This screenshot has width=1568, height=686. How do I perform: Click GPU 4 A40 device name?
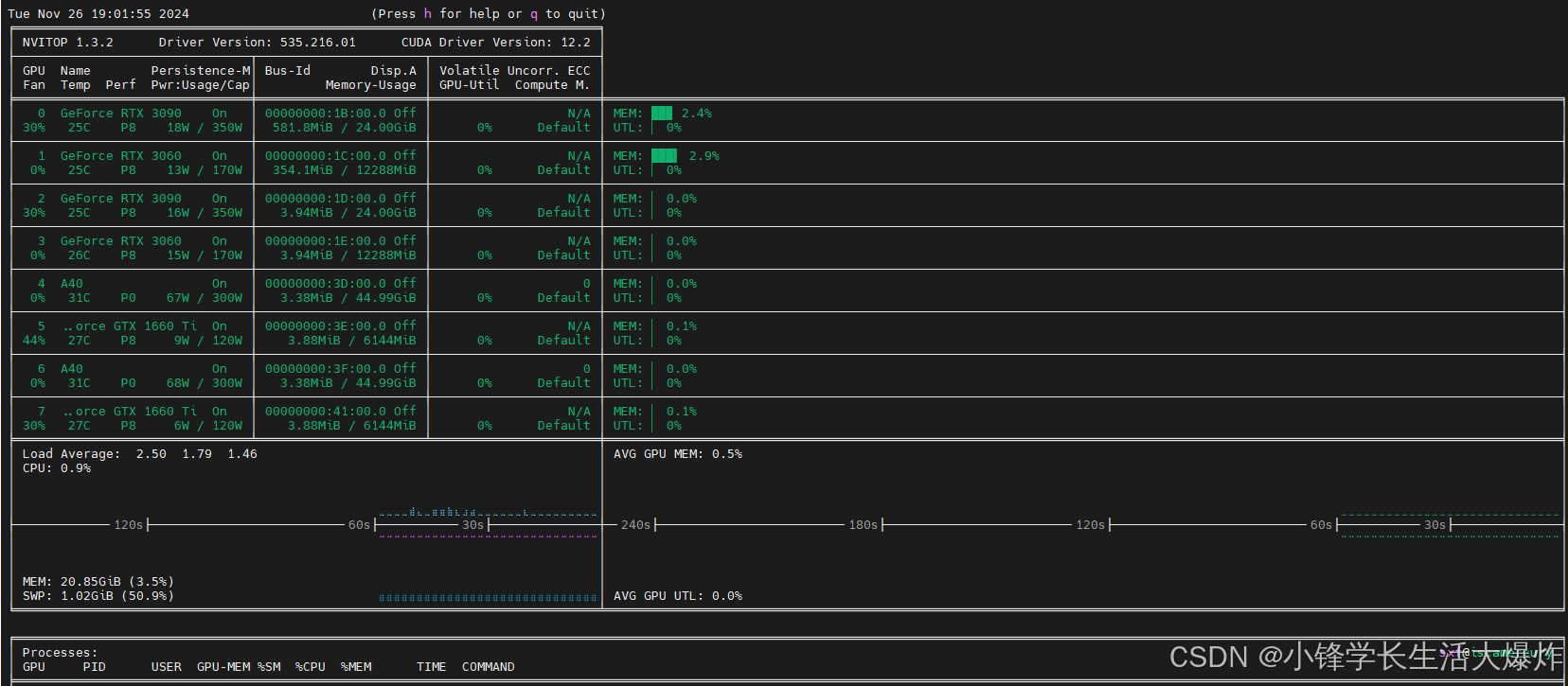[x=72, y=284]
